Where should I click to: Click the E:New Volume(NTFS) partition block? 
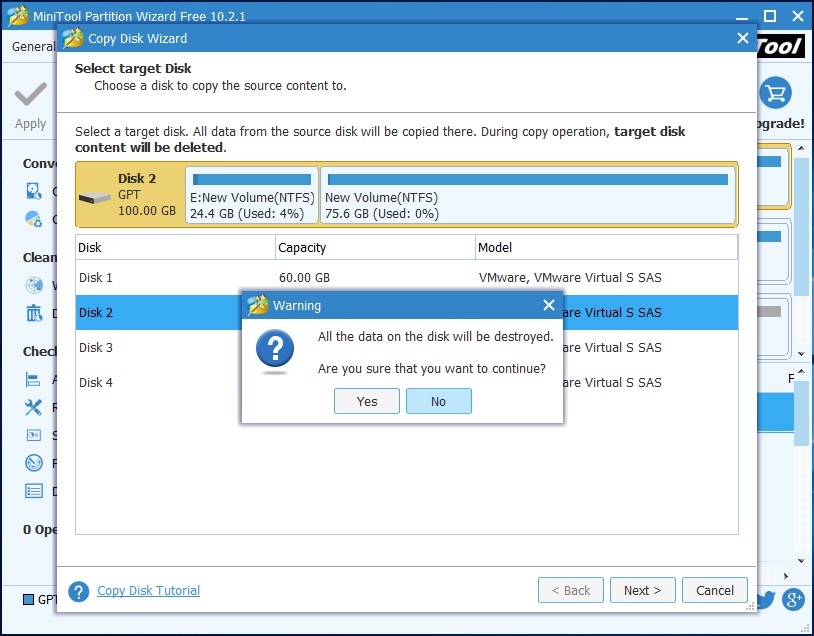click(252, 195)
